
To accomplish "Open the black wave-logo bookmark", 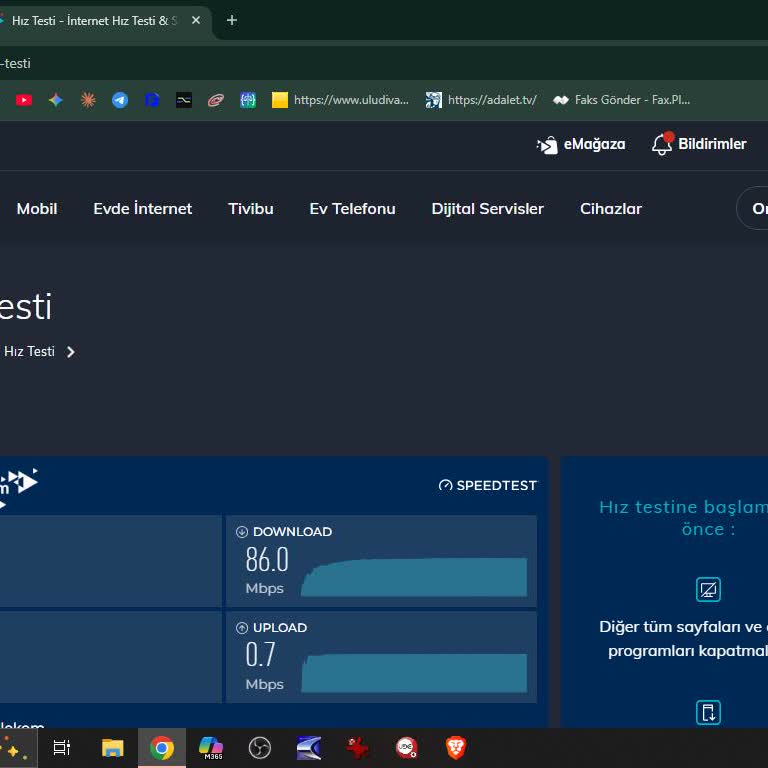I will 184,100.
